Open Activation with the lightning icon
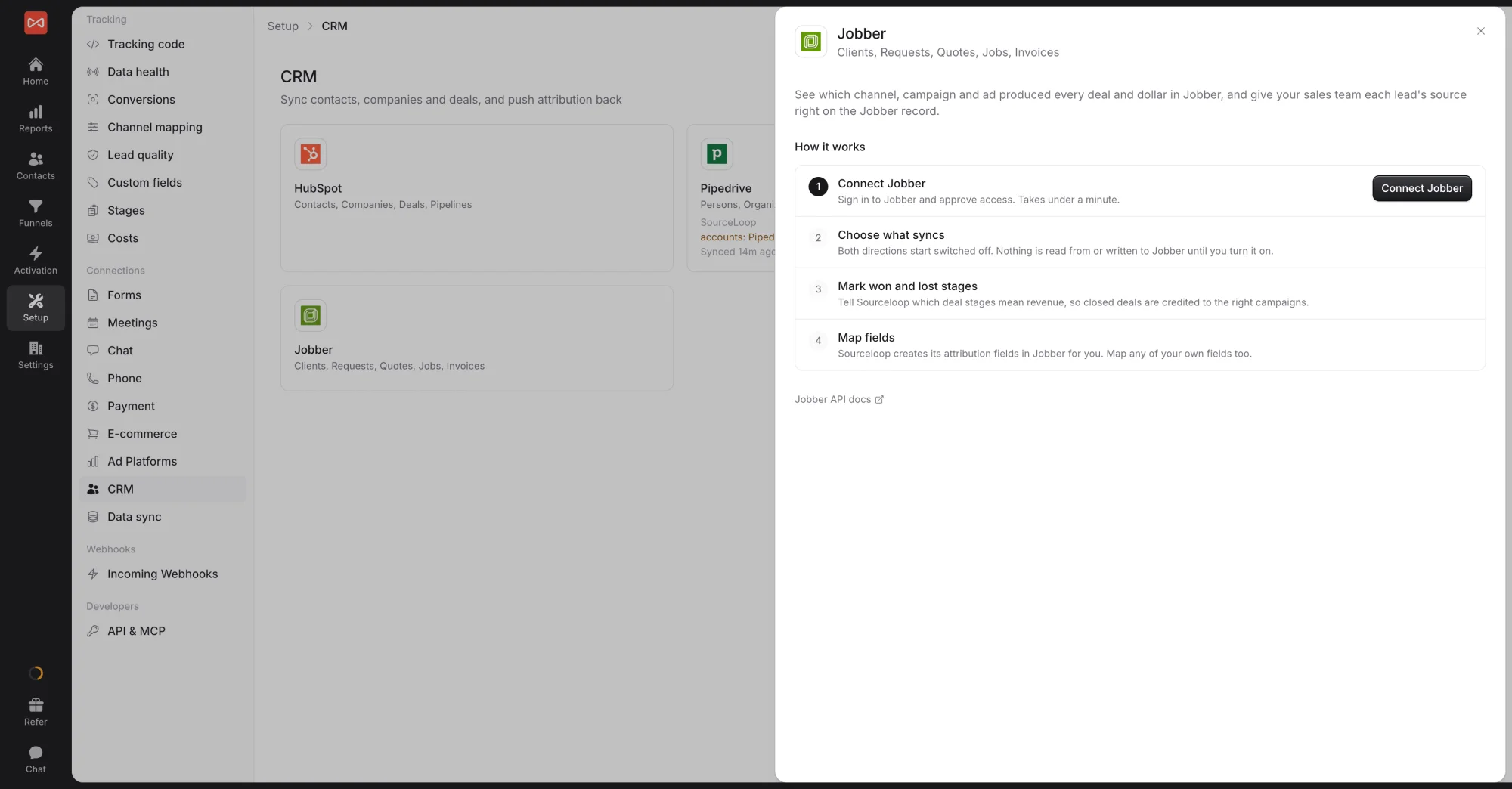 [x=36, y=260]
